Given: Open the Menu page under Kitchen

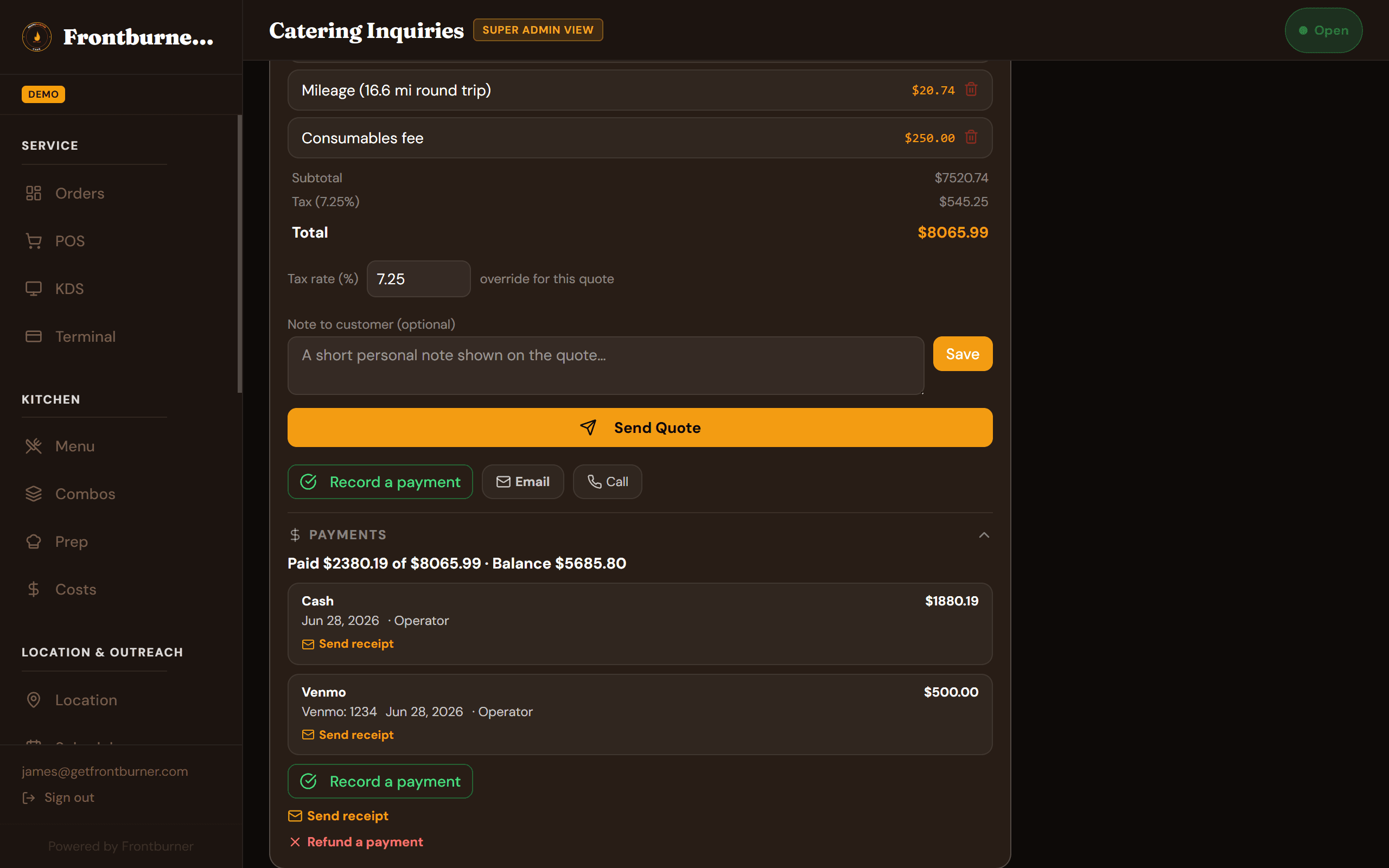Looking at the screenshot, I should pyautogui.click(x=75, y=446).
